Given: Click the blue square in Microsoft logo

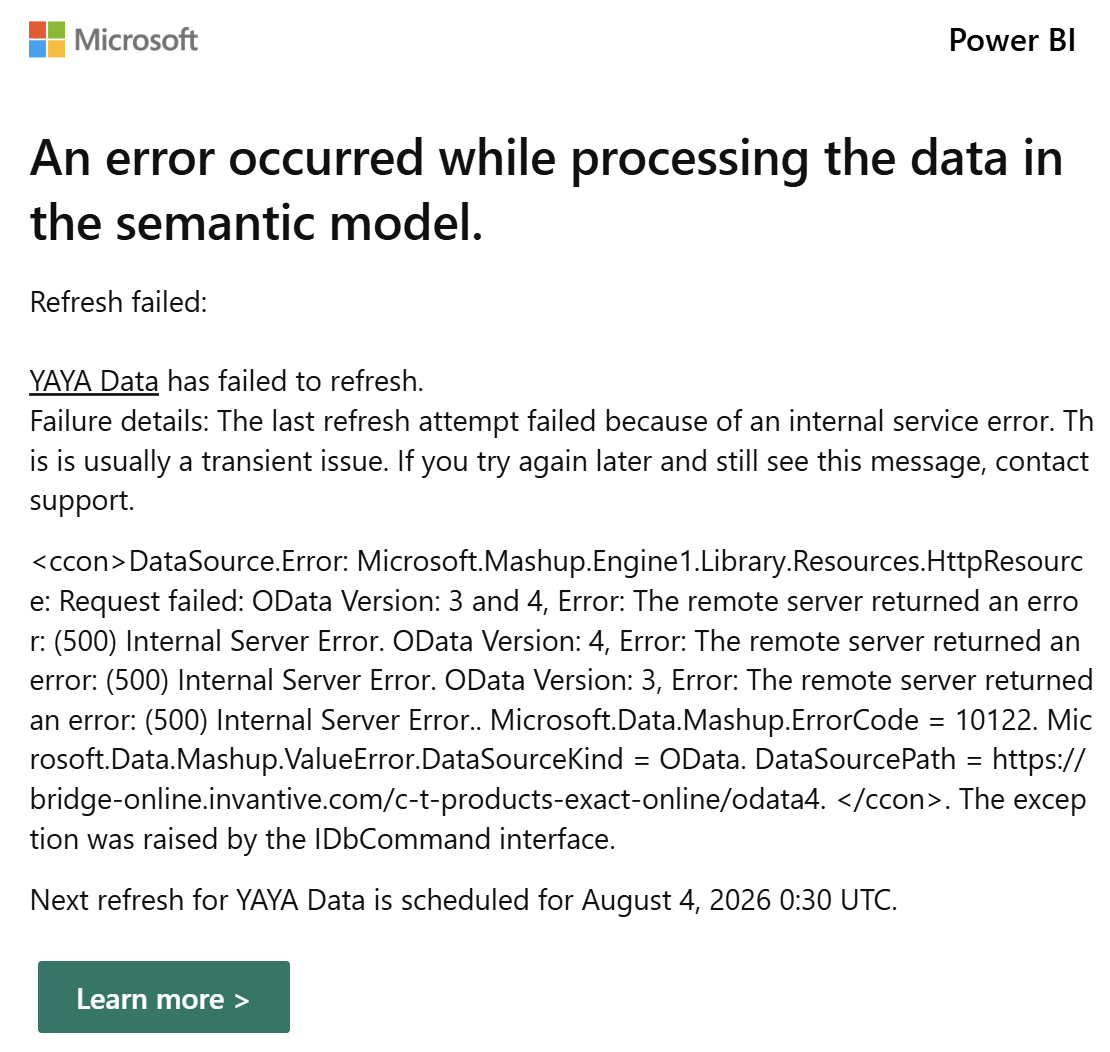Looking at the screenshot, I should [38, 49].
